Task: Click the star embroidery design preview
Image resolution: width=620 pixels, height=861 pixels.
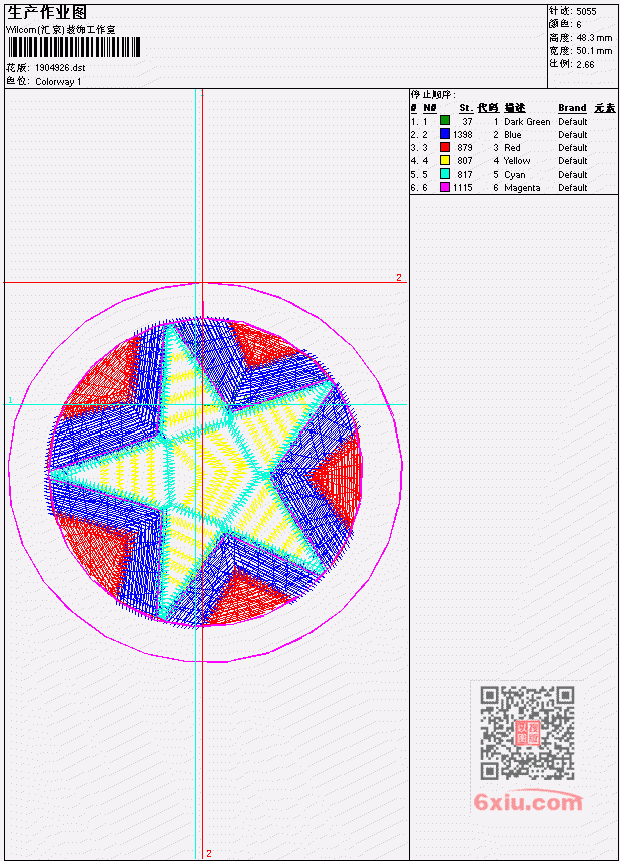Action: [205, 472]
